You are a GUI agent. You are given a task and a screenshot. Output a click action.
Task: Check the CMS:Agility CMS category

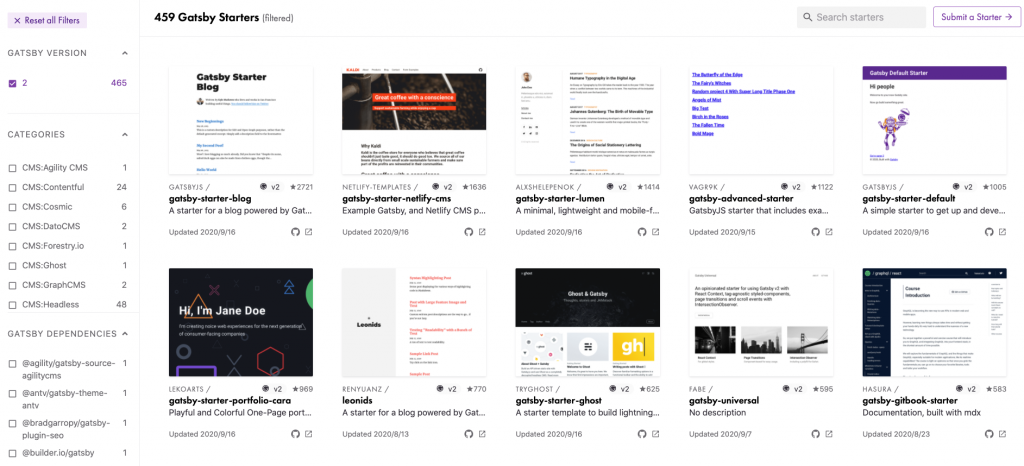click(x=12, y=168)
